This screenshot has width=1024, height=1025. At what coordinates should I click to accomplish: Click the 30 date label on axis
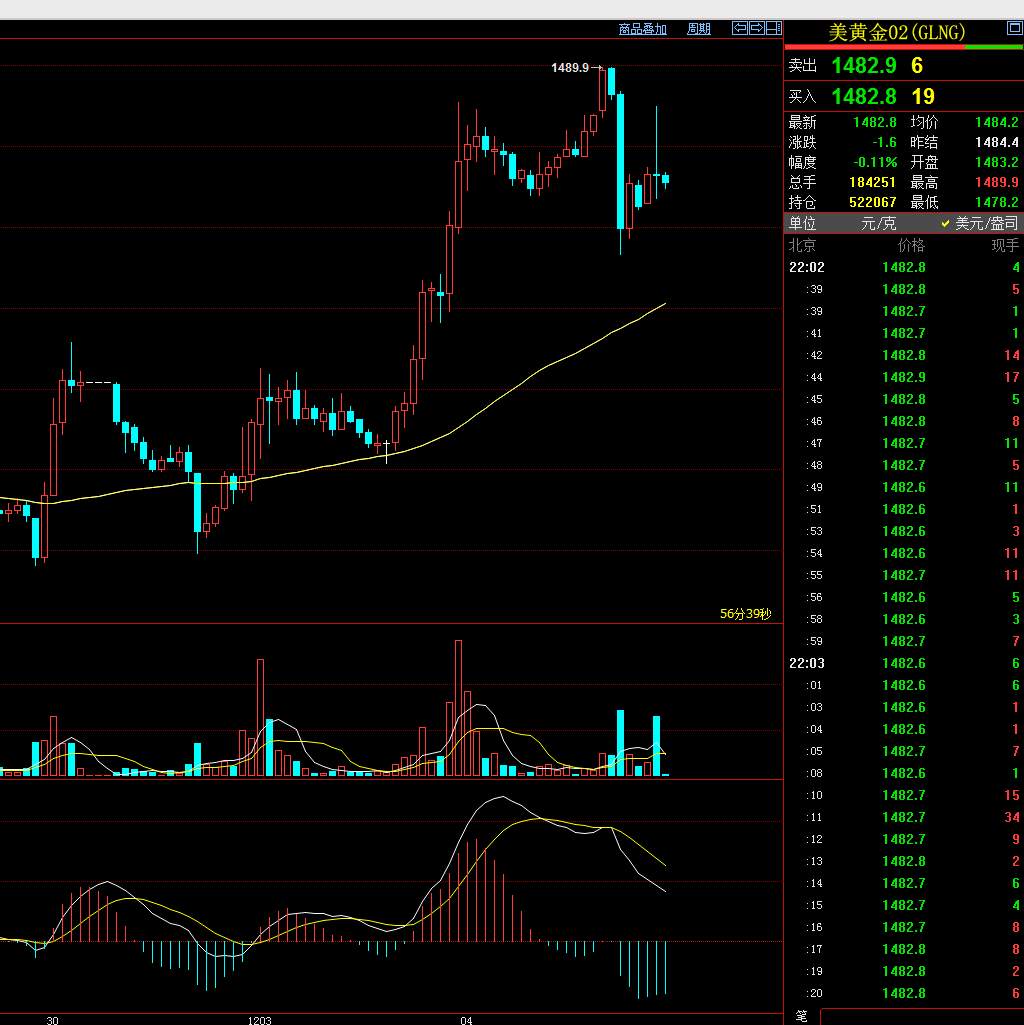[x=52, y=1020]
